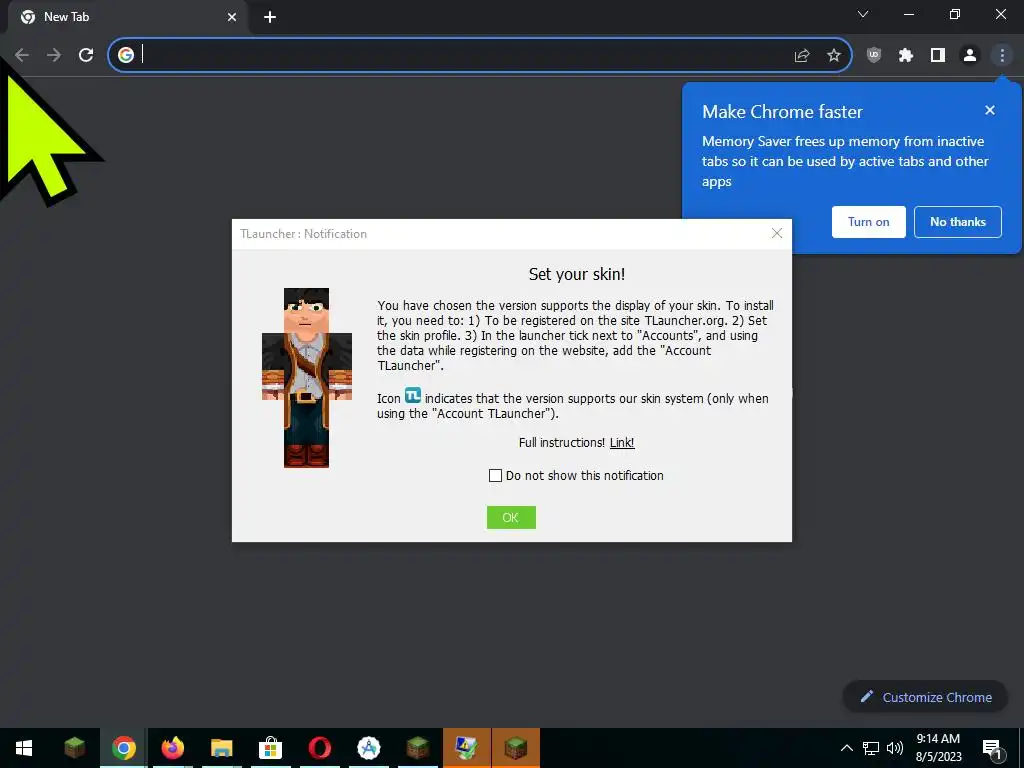The width and height of the screenshot is (1024, 768).
Task: Open the tab search chevron in the title bar
Action: (863, 14)
